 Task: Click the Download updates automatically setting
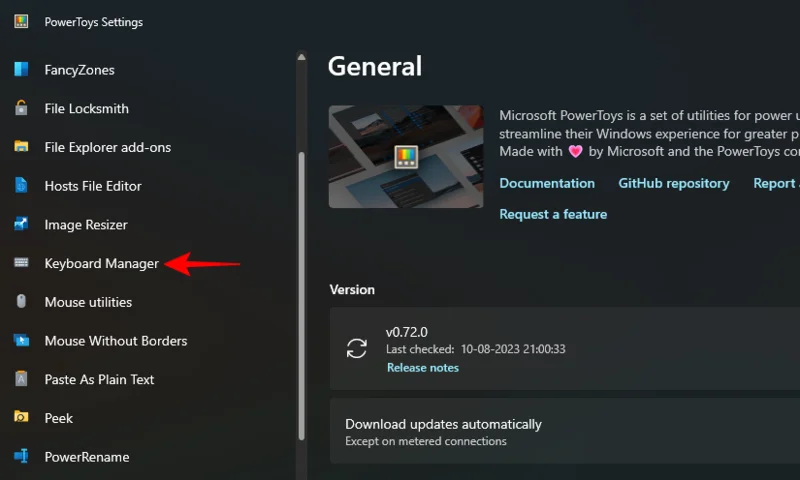(x=565, y=431)
